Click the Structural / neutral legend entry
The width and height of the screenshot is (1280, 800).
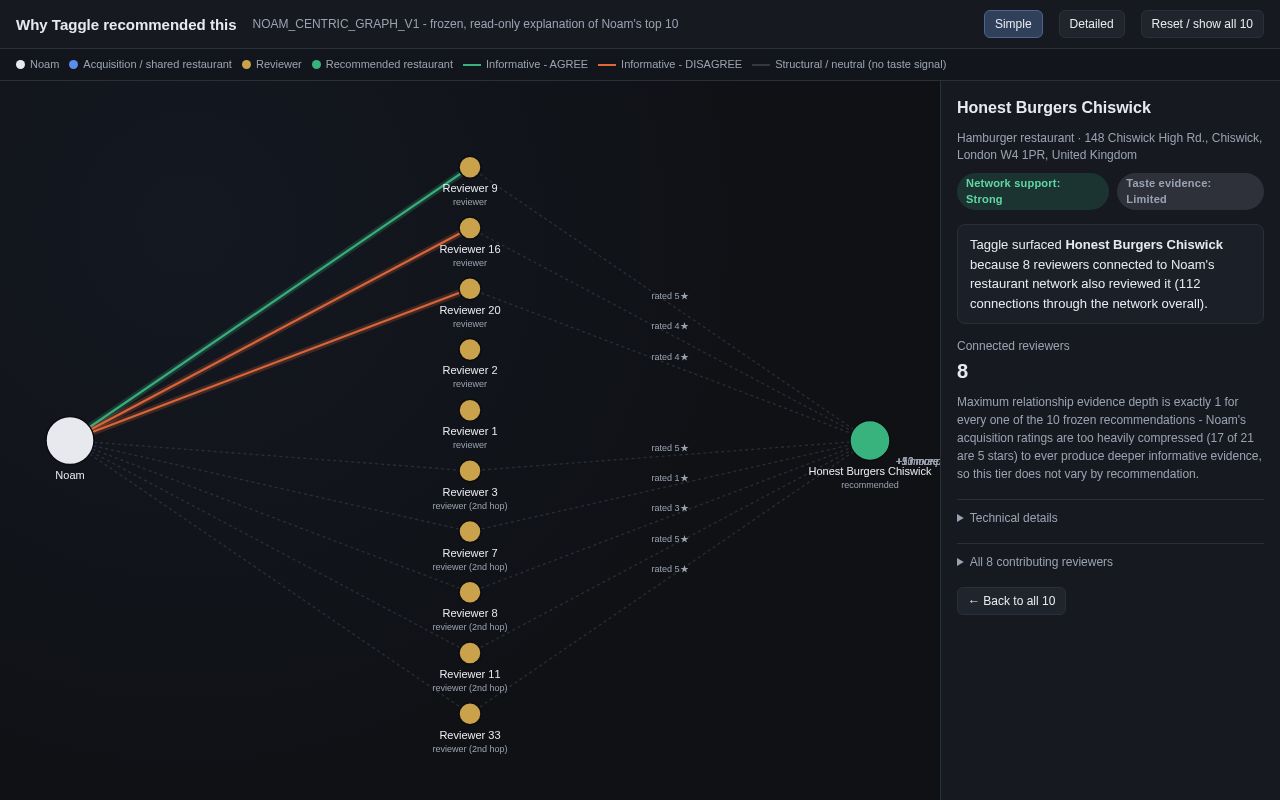coord(849,64)
